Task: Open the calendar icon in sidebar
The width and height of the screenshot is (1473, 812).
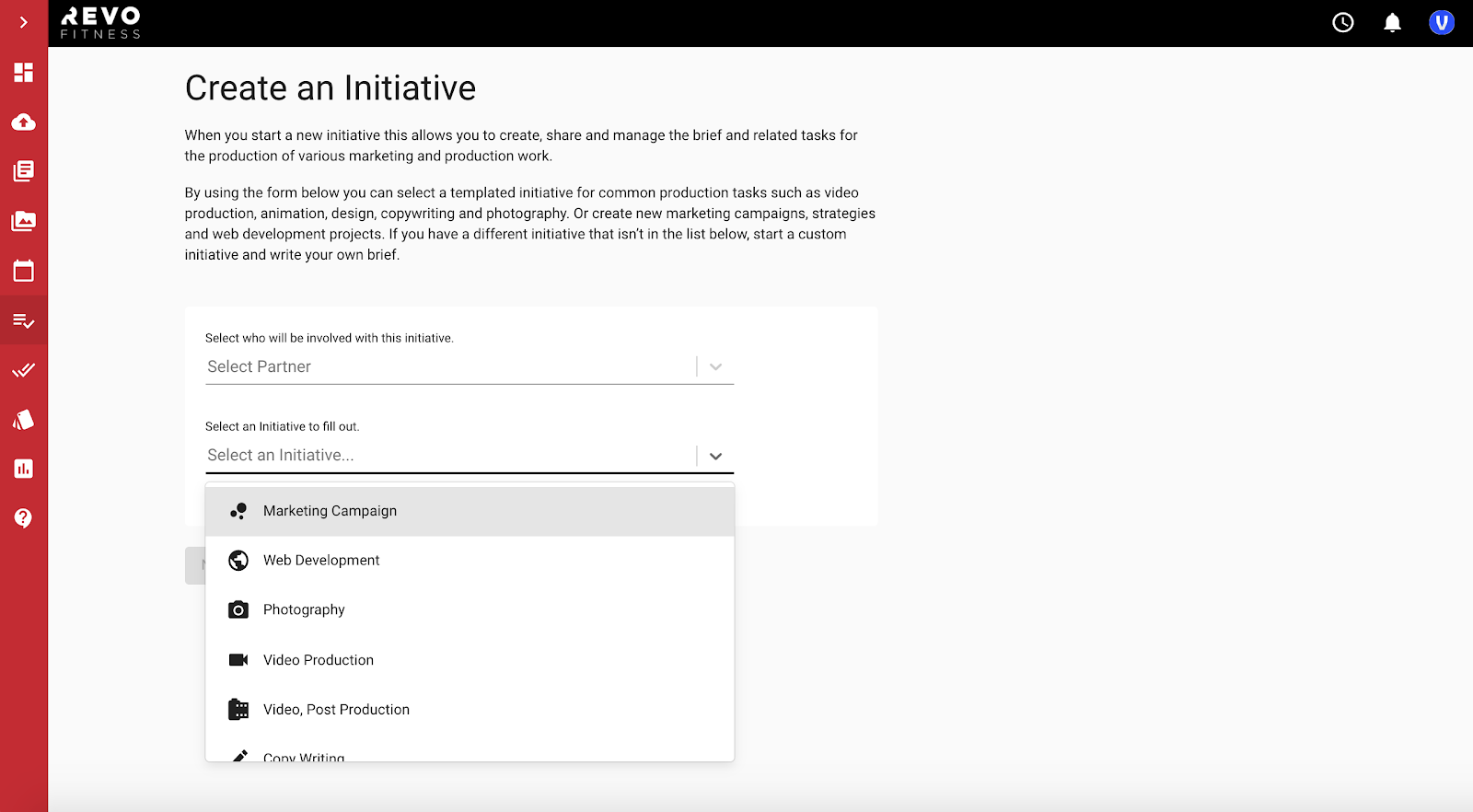Action: click(24, 271)
